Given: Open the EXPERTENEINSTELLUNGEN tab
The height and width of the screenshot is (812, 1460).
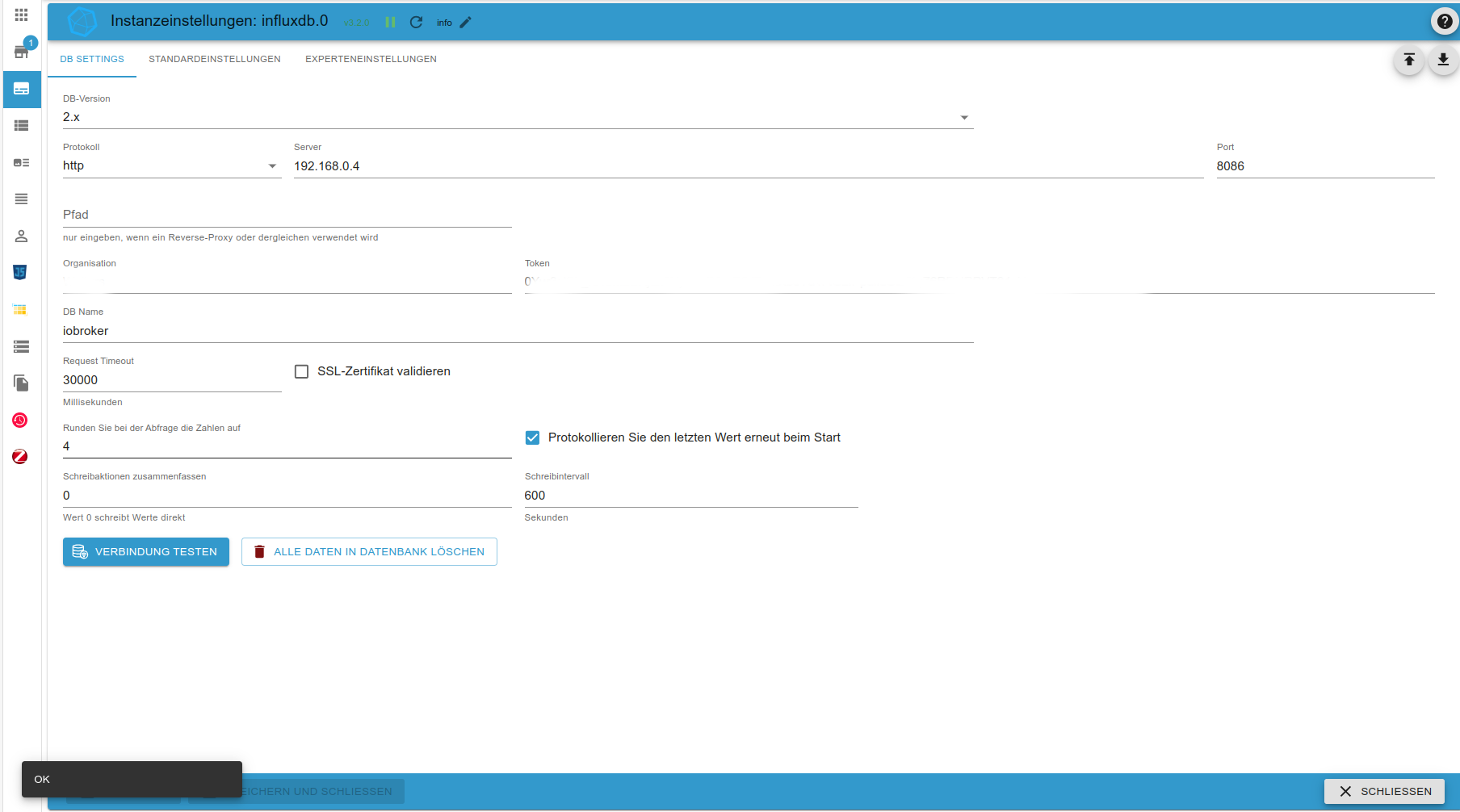Looking at the screenshot, I should 371,59.
